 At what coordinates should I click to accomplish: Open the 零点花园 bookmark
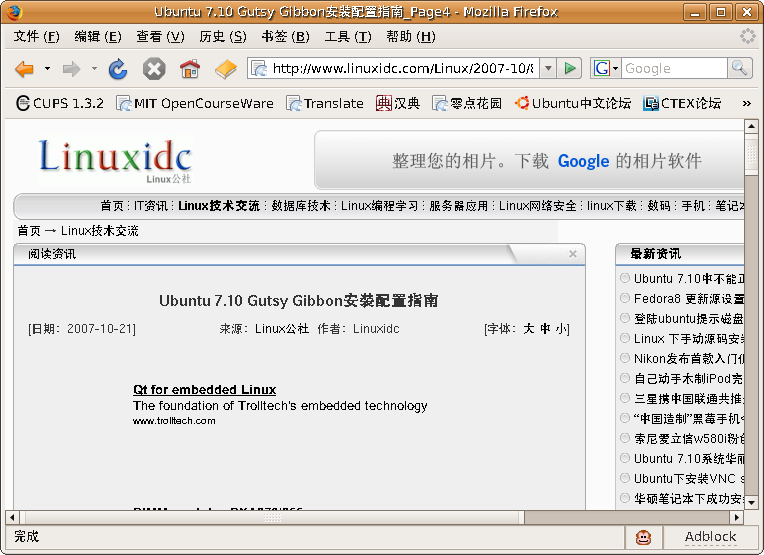pos(467,103)
